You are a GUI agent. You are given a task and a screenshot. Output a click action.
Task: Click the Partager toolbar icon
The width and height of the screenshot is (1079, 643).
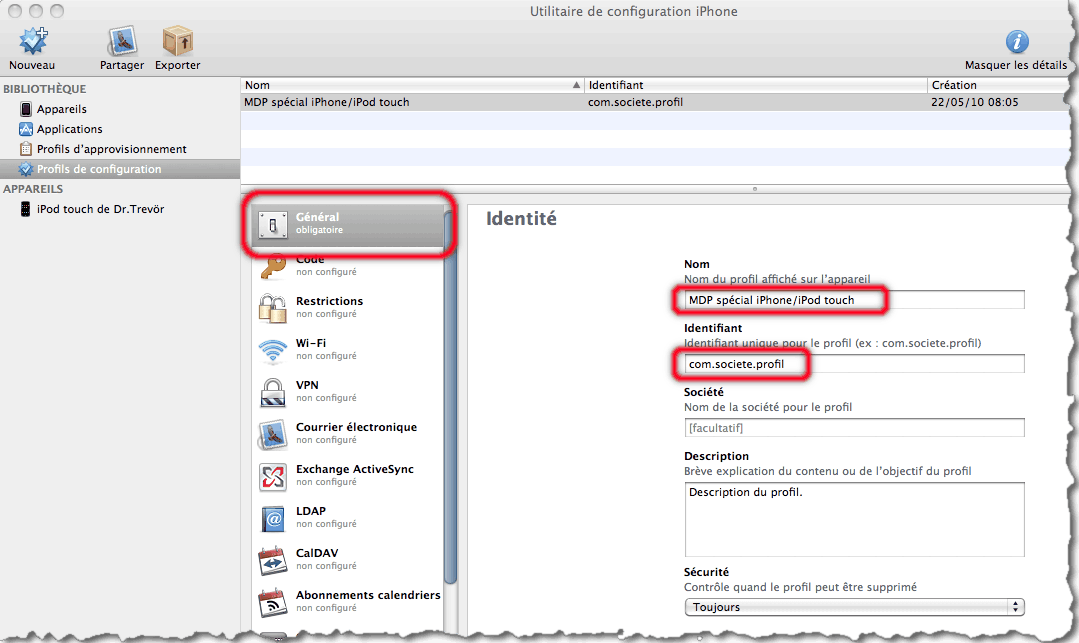click(122, 41)
